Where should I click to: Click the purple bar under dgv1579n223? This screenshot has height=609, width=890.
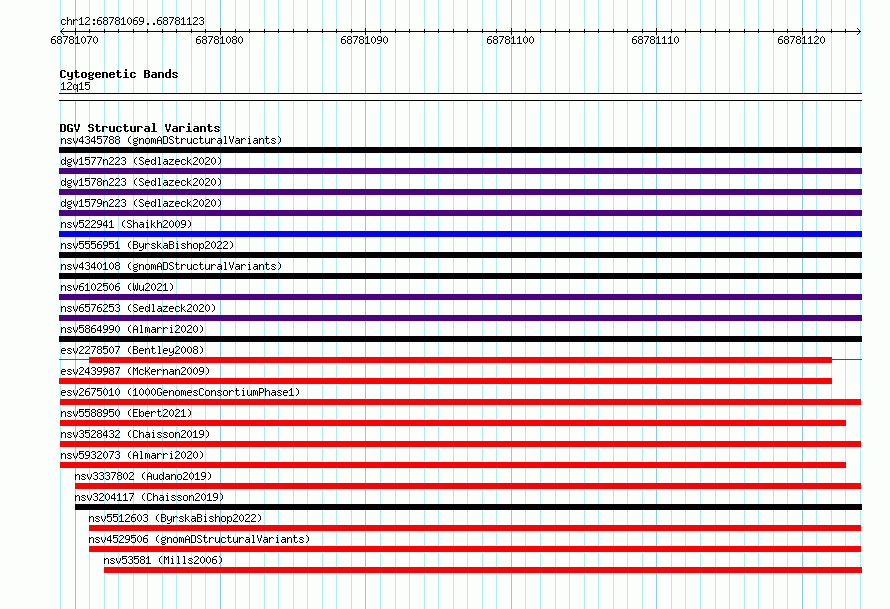[x=460, y=213]
